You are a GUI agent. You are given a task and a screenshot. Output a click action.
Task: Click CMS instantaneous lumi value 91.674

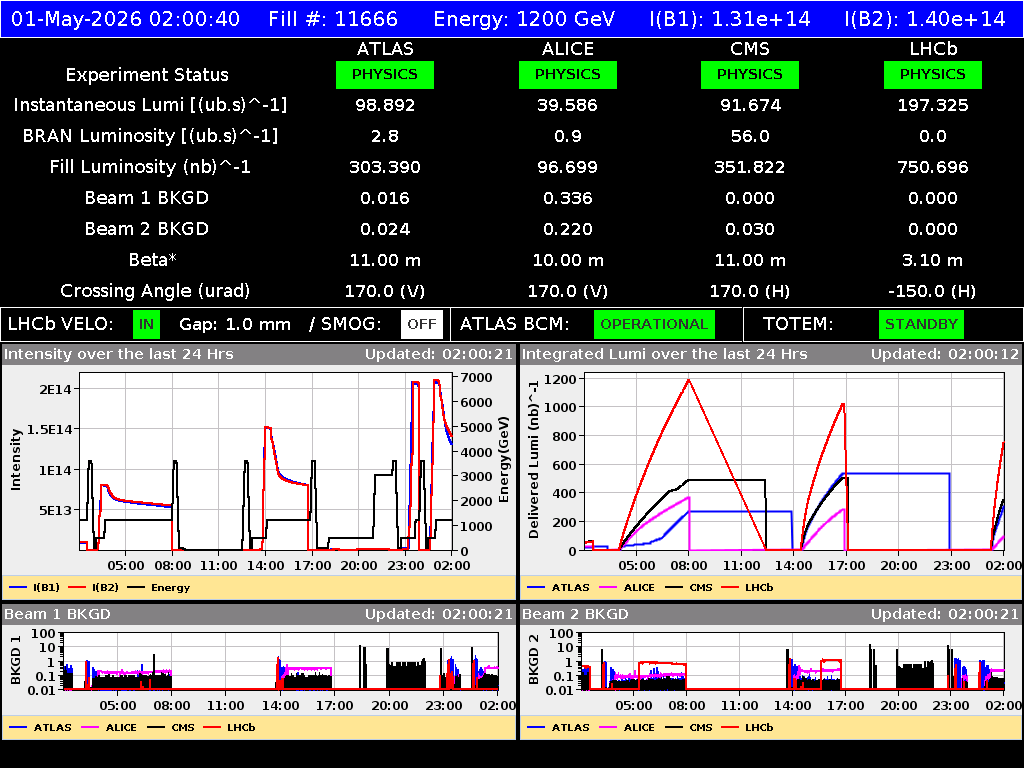pos(750,105)
